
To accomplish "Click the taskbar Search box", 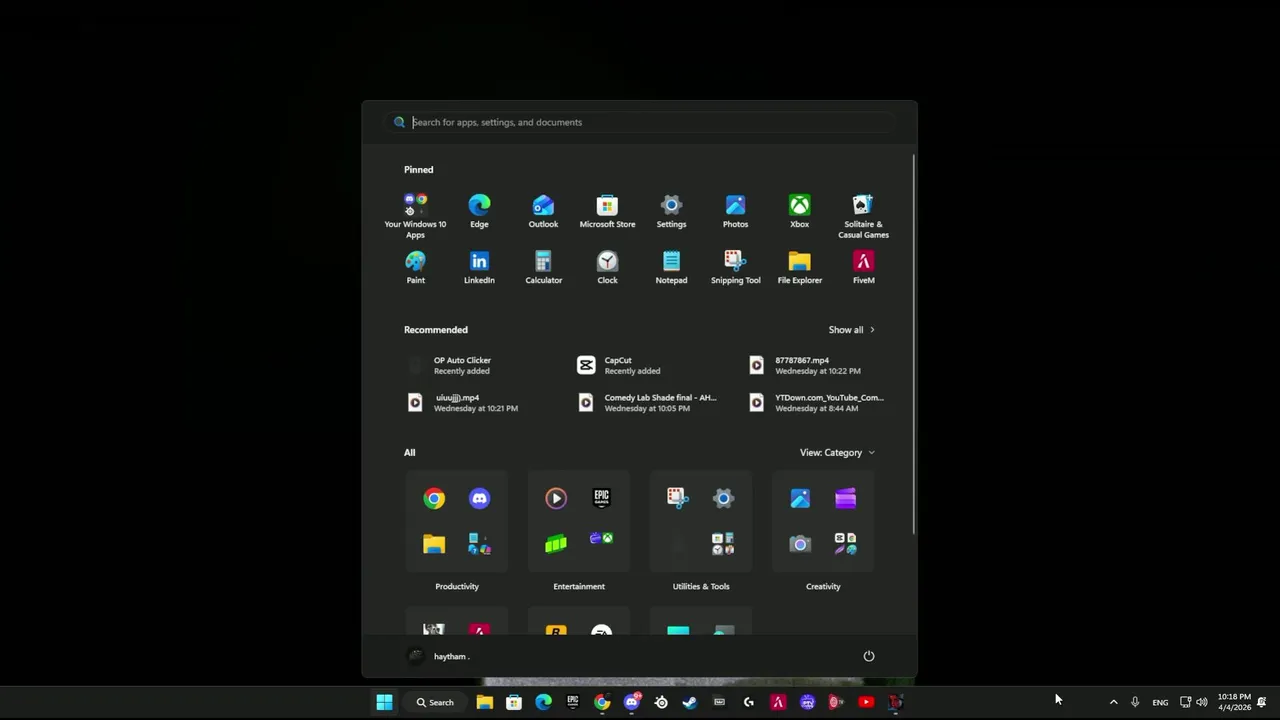I will tap(435, 702).
